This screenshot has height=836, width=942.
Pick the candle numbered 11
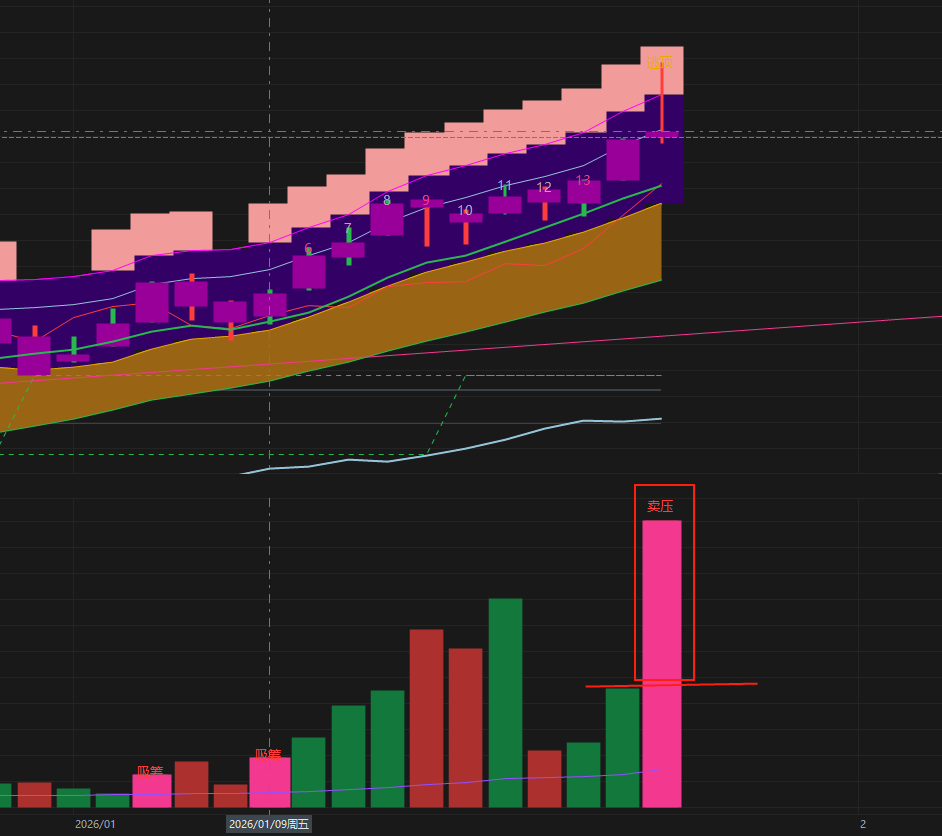click(505, 204)
